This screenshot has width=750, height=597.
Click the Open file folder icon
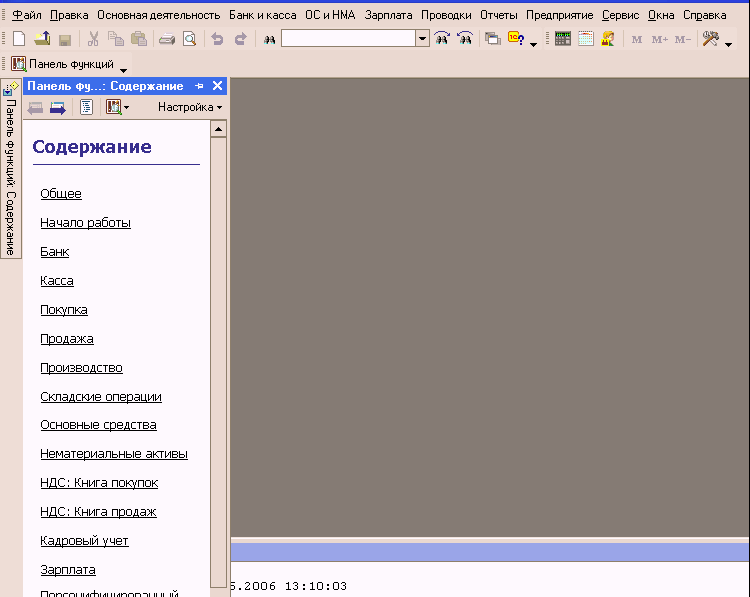click(42, 39)
